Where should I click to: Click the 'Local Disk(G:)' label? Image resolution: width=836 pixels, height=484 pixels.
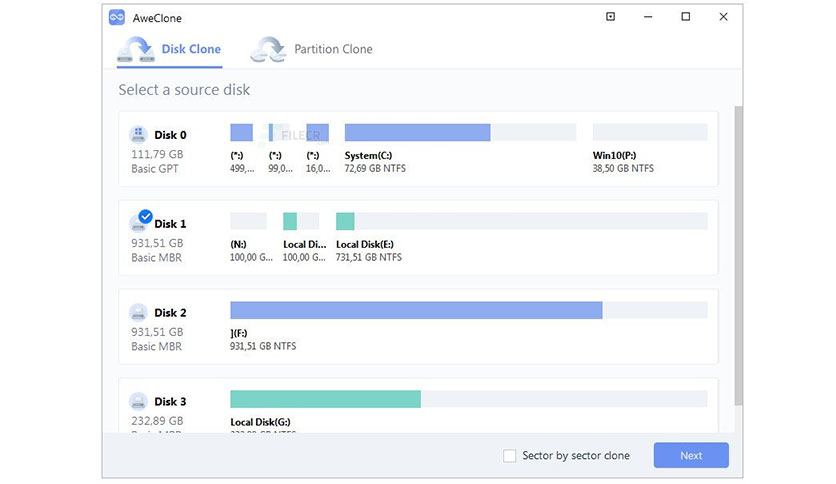(x=260, y=422)
